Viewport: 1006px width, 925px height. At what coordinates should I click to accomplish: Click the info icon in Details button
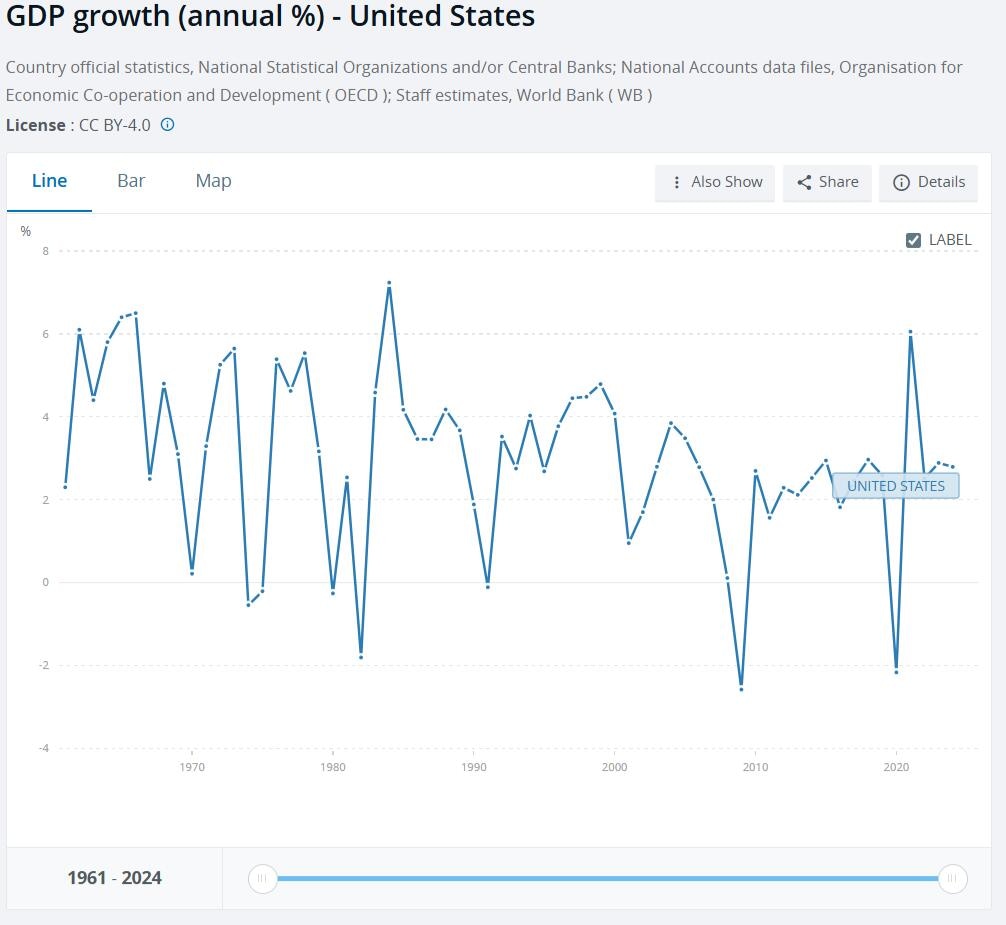pos(901,182)
